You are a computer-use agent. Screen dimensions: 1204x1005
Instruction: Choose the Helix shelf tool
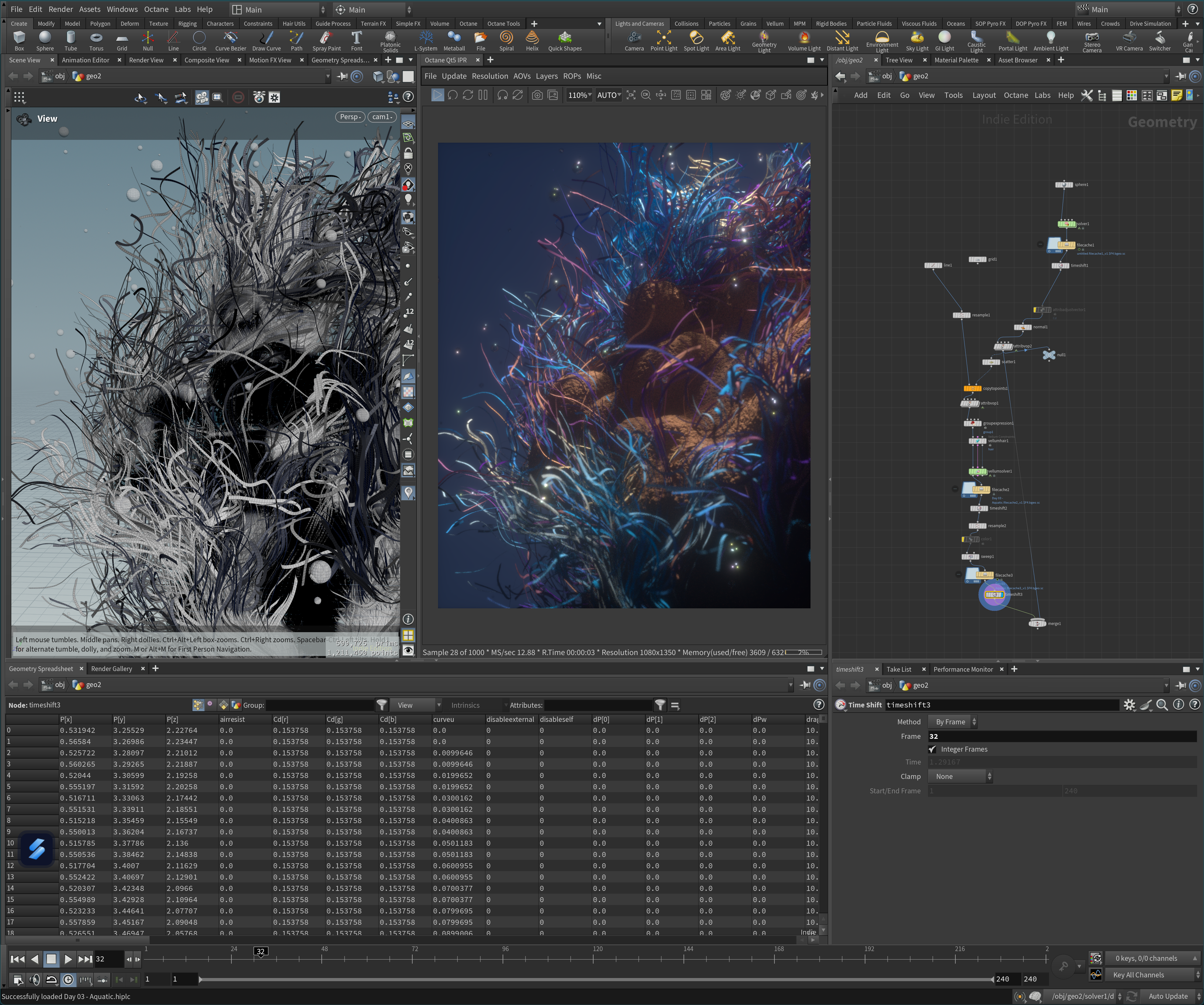point(532,41)
